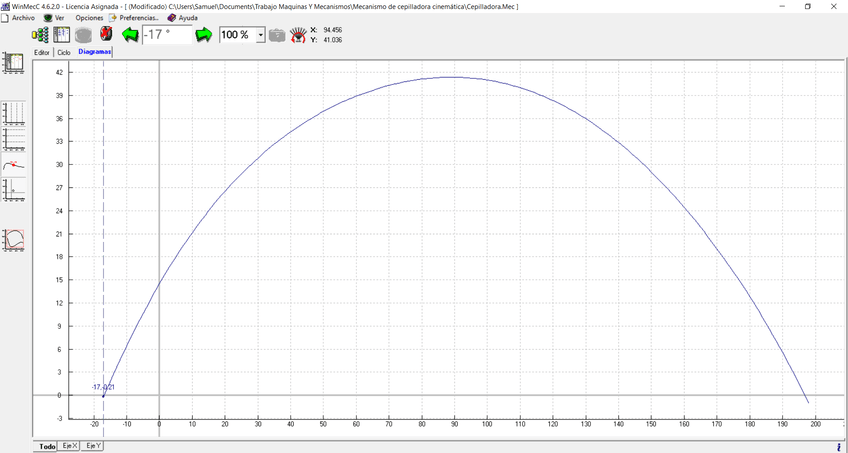Switch to the Ciclo tab
The image size is (848, 453).
click(64, 52)
